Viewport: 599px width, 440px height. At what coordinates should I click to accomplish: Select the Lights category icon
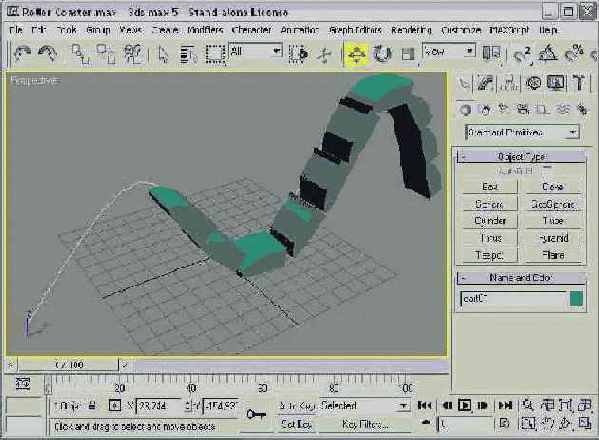504,110
